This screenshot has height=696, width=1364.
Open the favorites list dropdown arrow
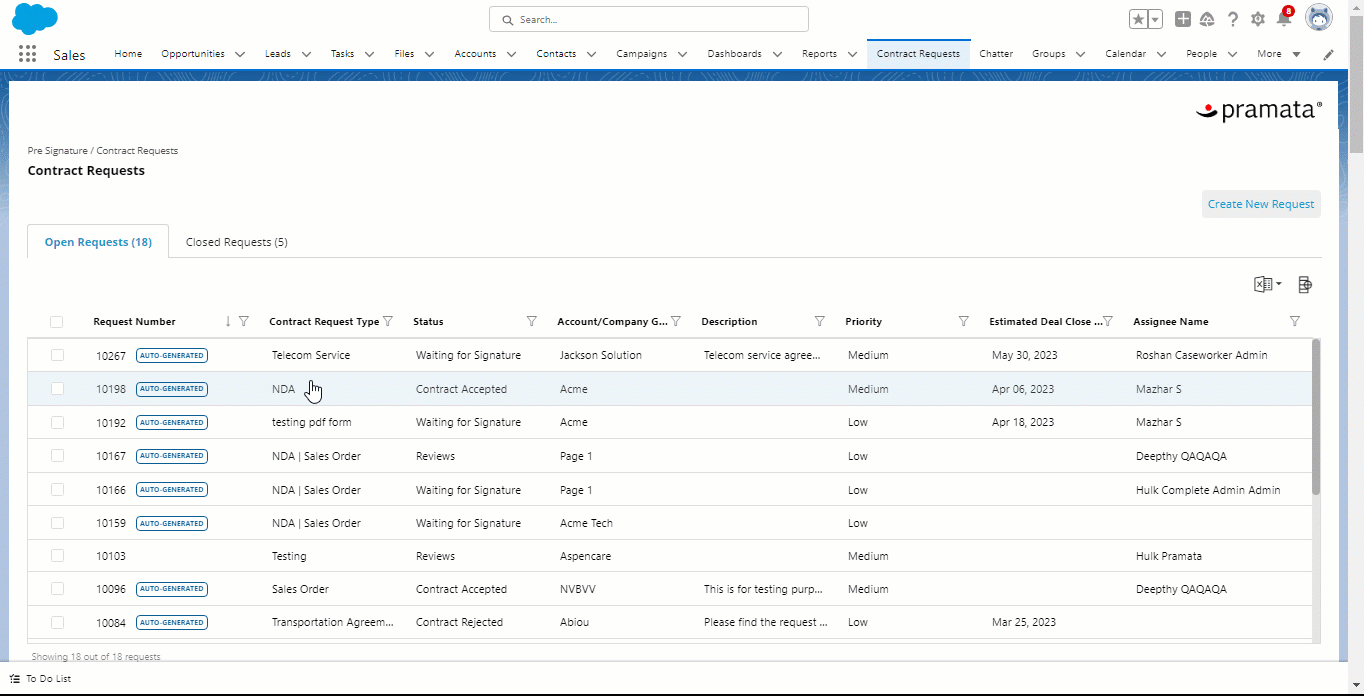click(x=1155, y=19)
